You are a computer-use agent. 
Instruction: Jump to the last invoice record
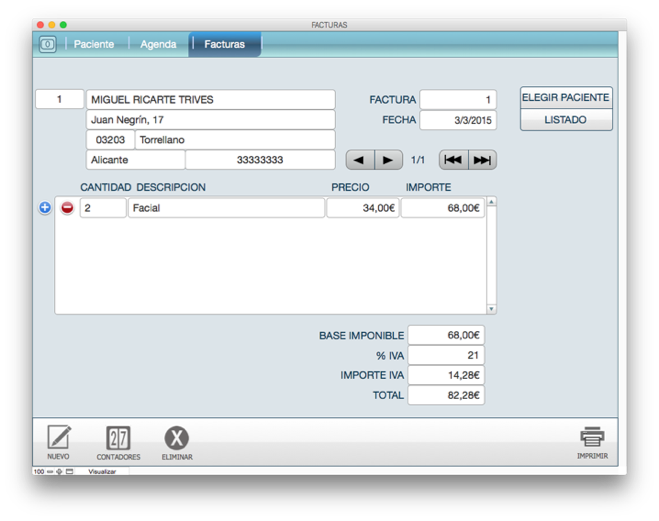(482, 160)
